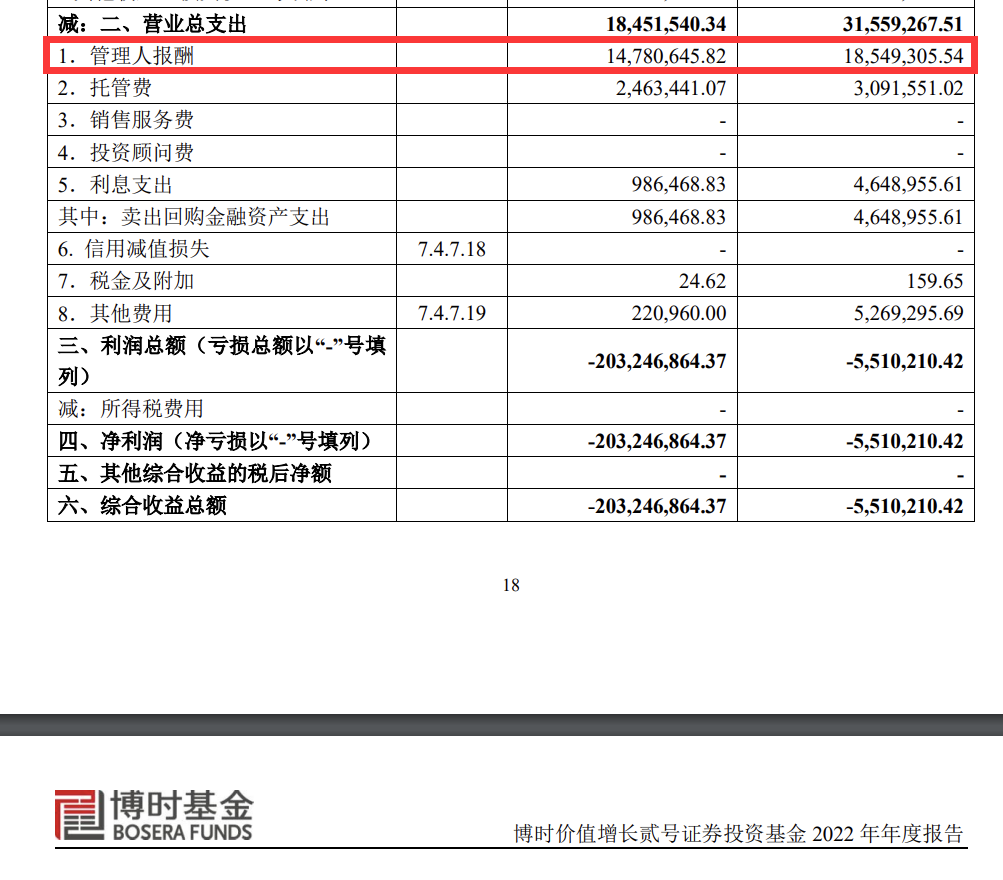Select the heading 五、其他综合收益的税后净额
The image size is (1003, 880).
195,473
